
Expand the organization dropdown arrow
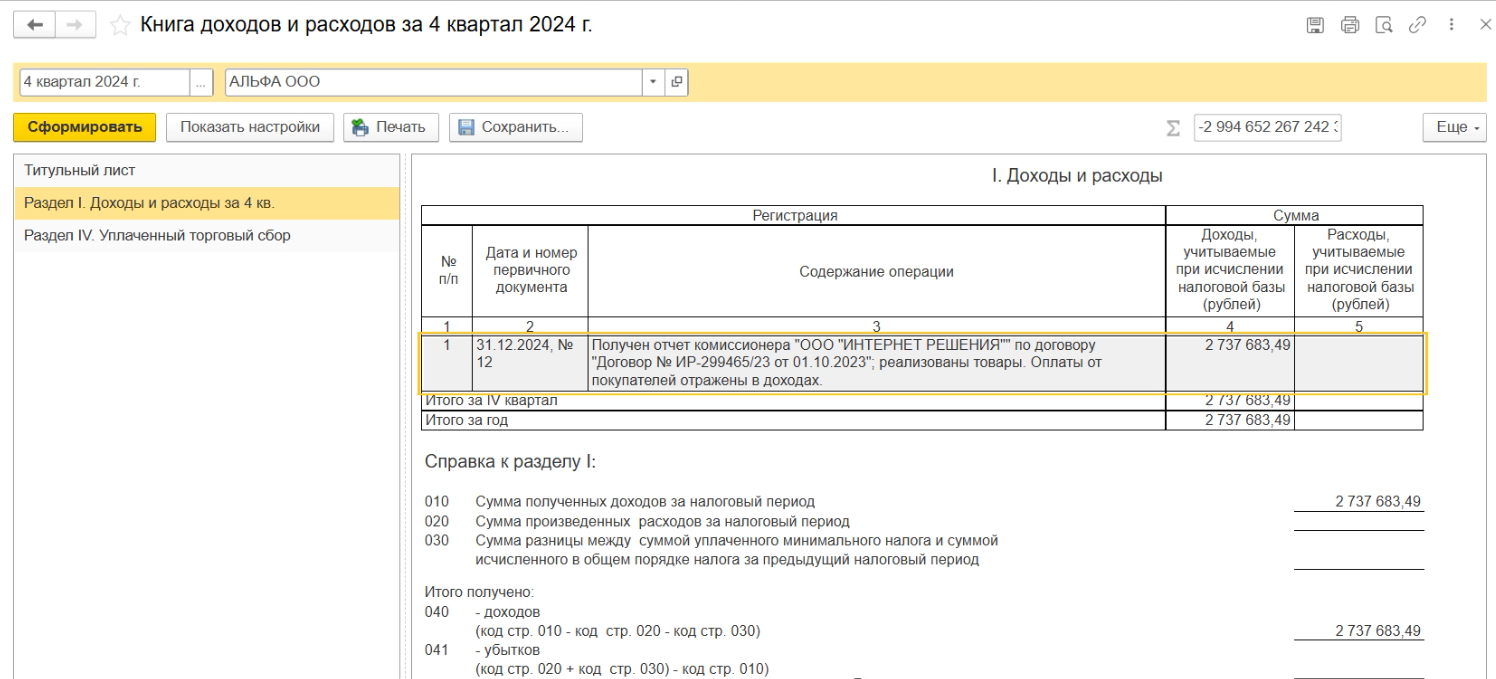(654, 82)
